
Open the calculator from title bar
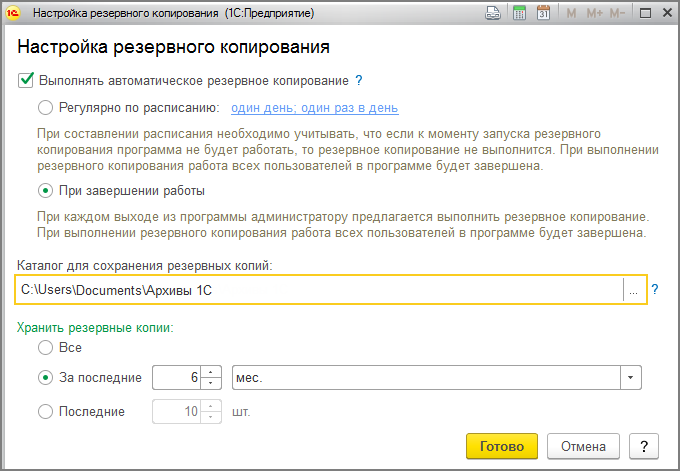[519, 14]
